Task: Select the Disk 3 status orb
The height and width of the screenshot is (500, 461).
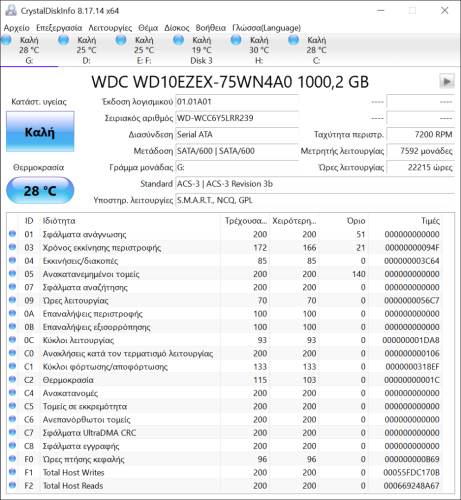Action: 179,40
